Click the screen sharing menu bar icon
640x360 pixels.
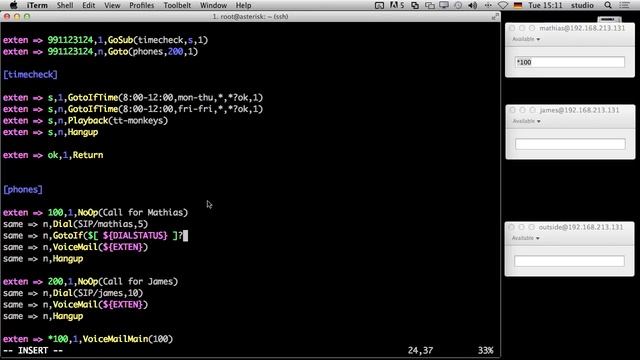coord(430,5)
